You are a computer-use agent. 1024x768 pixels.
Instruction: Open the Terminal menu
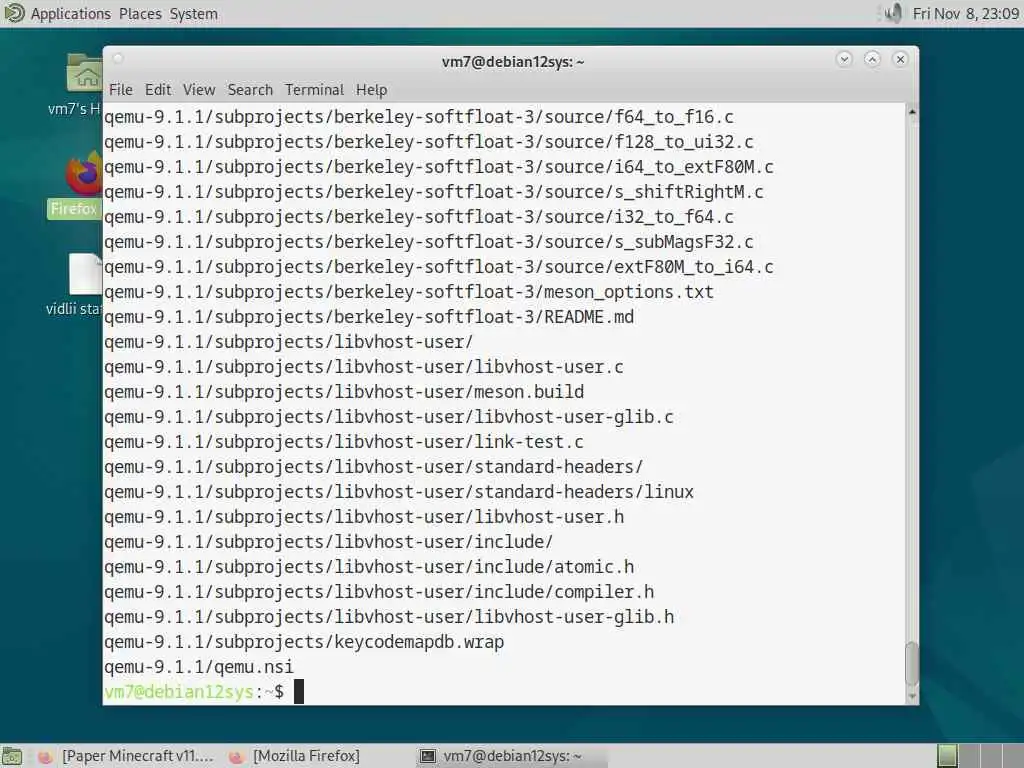pyautogui.click(x=314, y=89)
